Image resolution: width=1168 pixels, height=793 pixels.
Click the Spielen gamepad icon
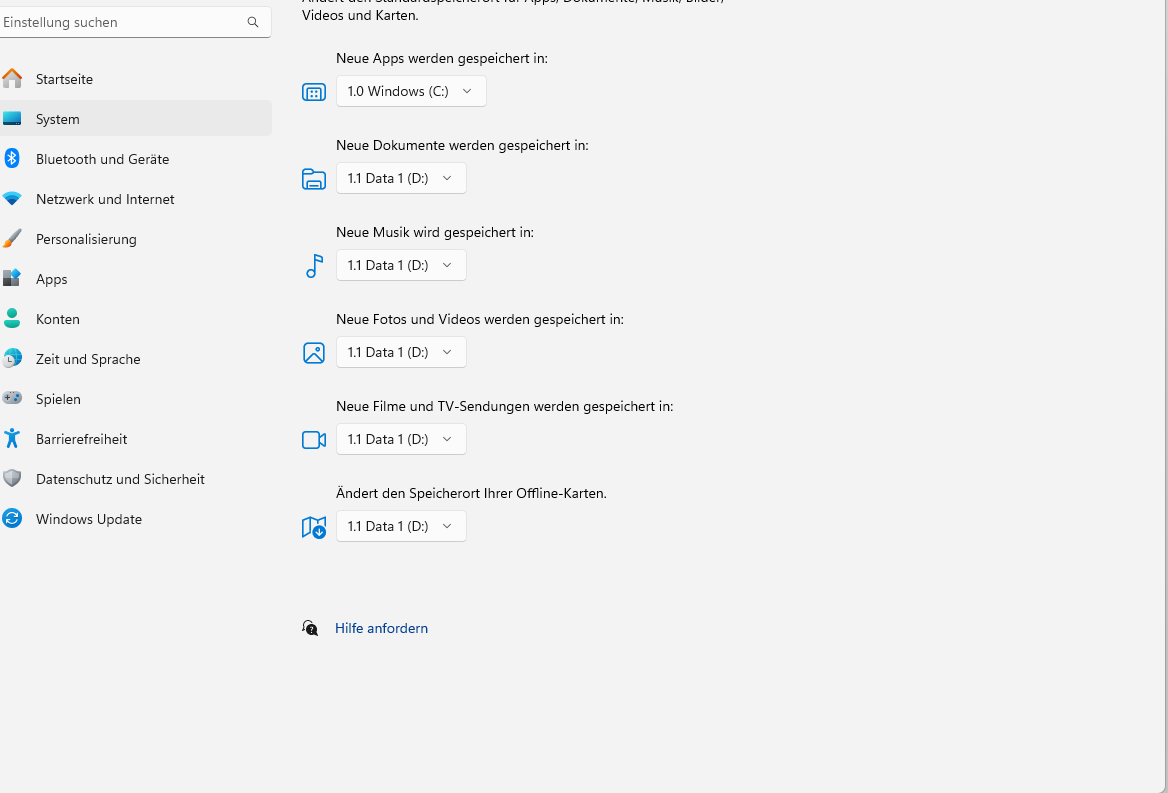point(12,398)
